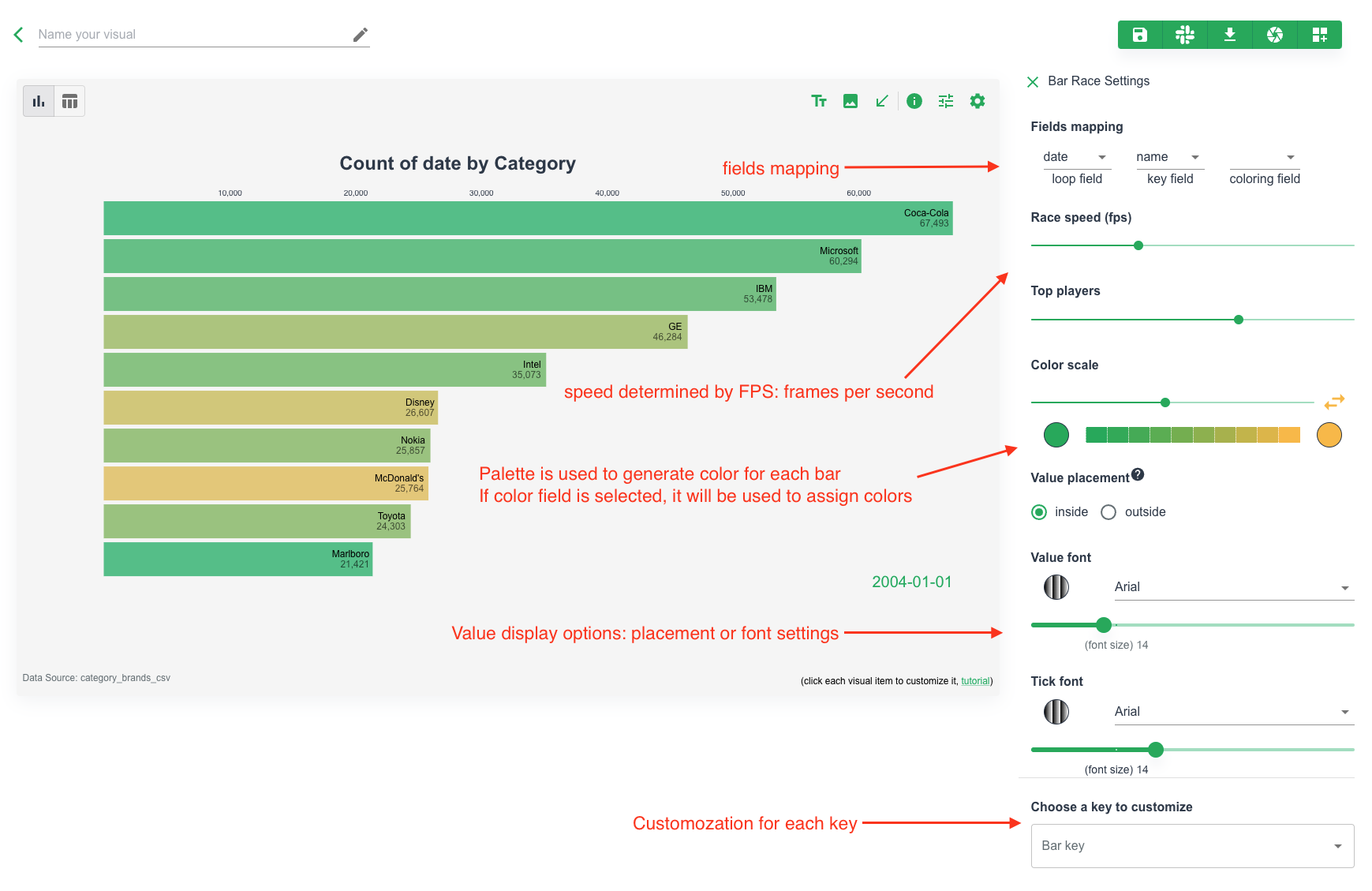
Task: Click the 2004-01-01 date label
Action: point(912,582)
